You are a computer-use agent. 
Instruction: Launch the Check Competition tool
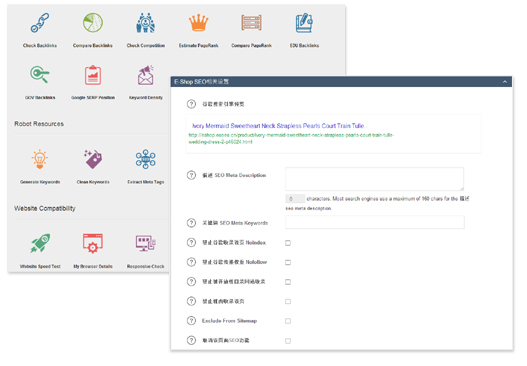(146, 23)
